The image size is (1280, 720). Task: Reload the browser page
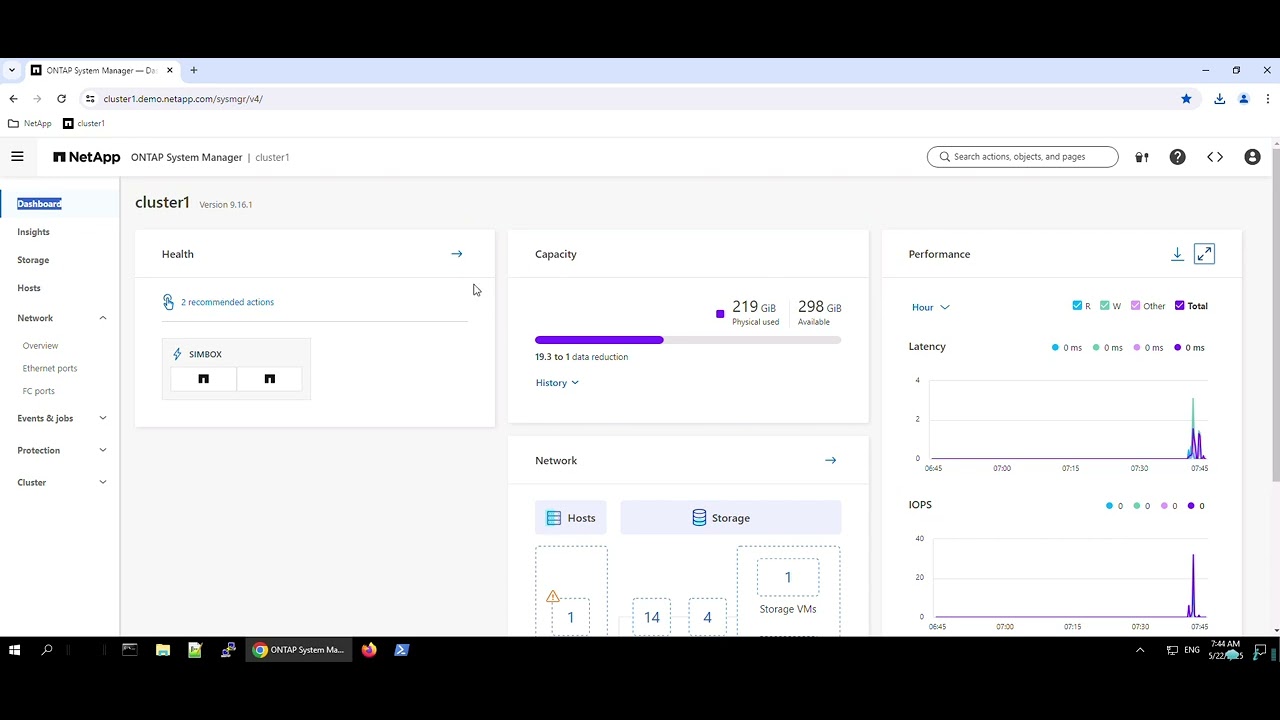click(61, 99)
